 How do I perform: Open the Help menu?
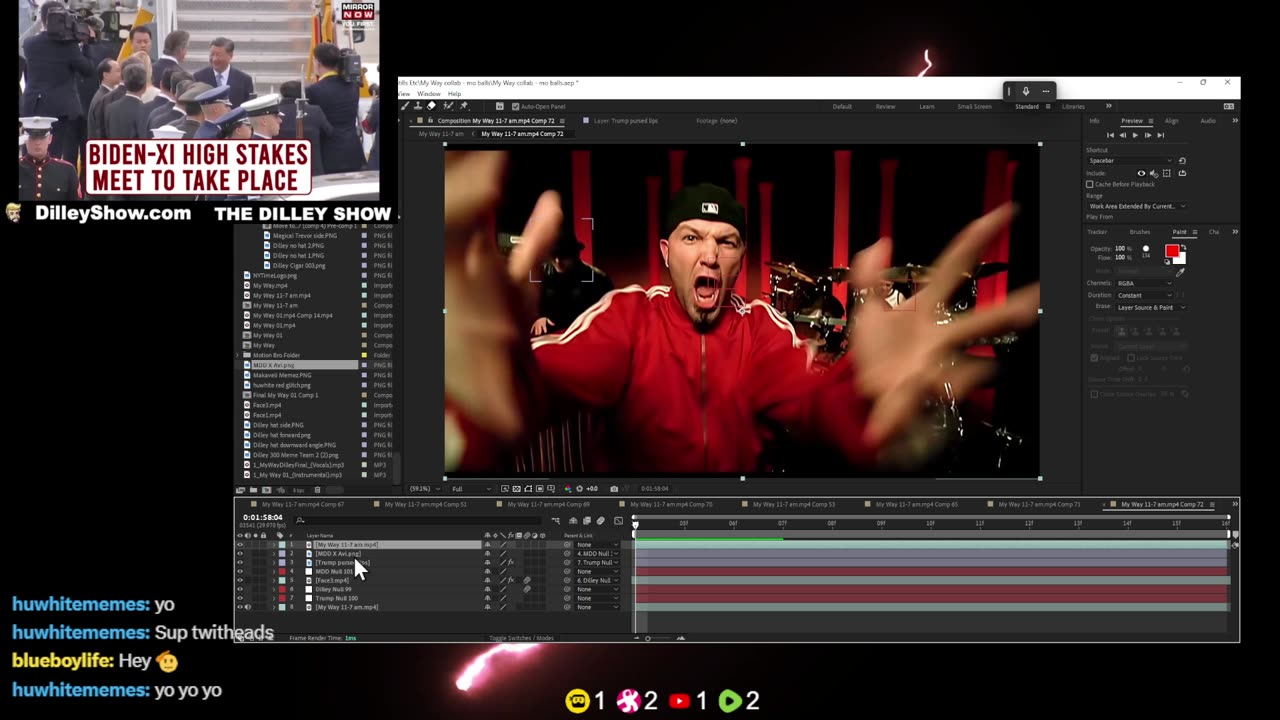click(x=454, y=94)
